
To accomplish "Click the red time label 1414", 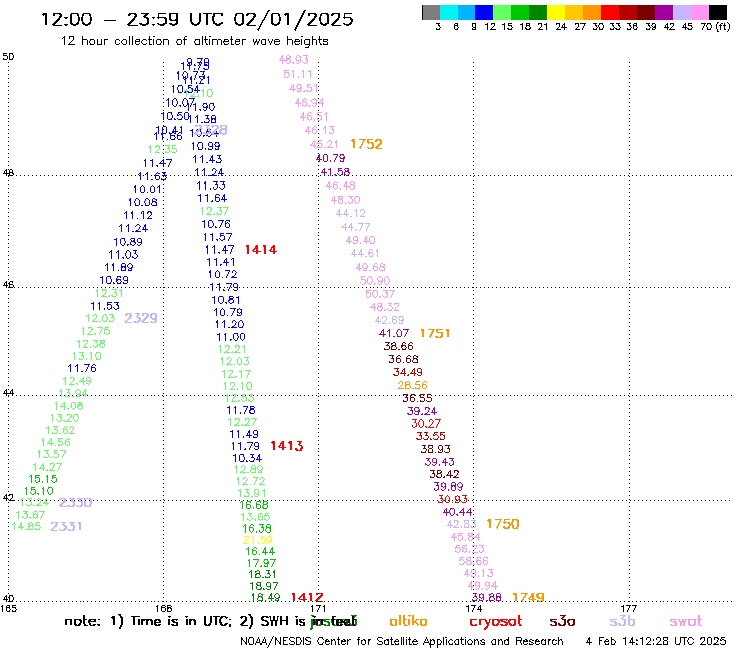I will tap(261, 250).
